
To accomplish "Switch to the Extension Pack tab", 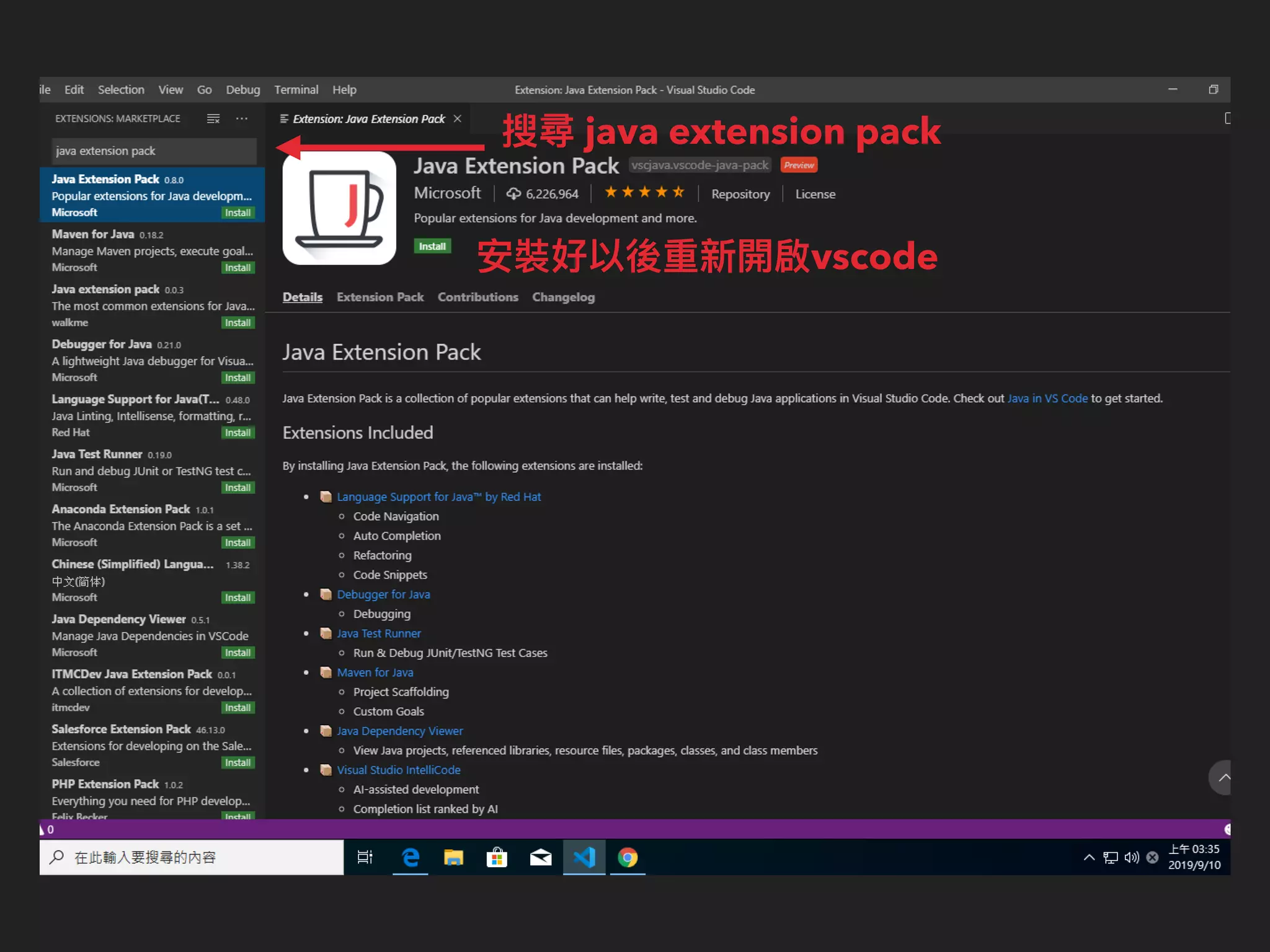I will 380,297.
